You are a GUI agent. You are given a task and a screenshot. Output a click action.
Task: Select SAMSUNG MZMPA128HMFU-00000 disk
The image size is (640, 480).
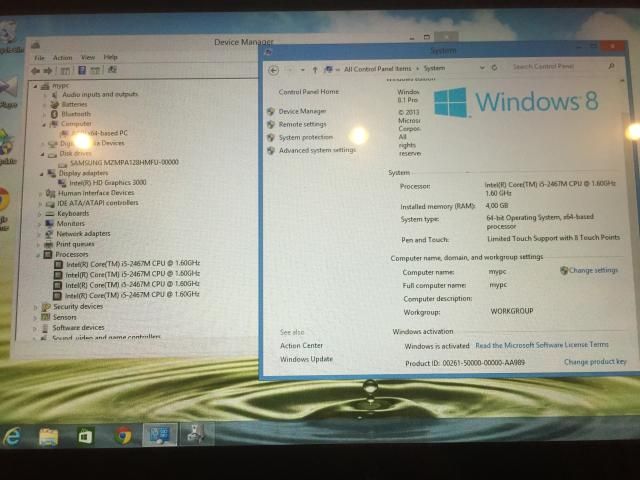point(124,162)
